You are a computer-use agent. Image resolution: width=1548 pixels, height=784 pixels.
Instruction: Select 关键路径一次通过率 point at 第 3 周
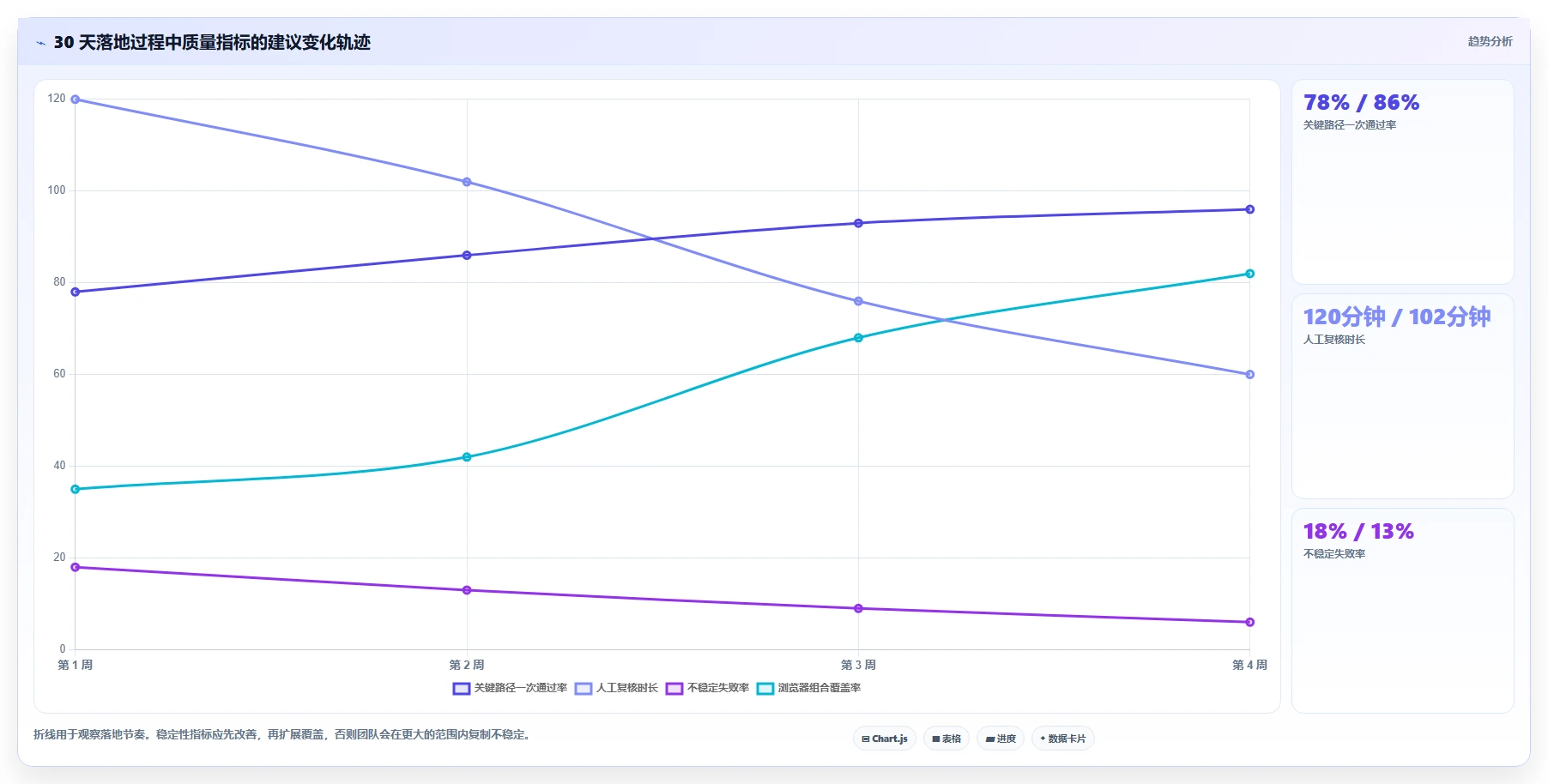click(x=858, y=223)
